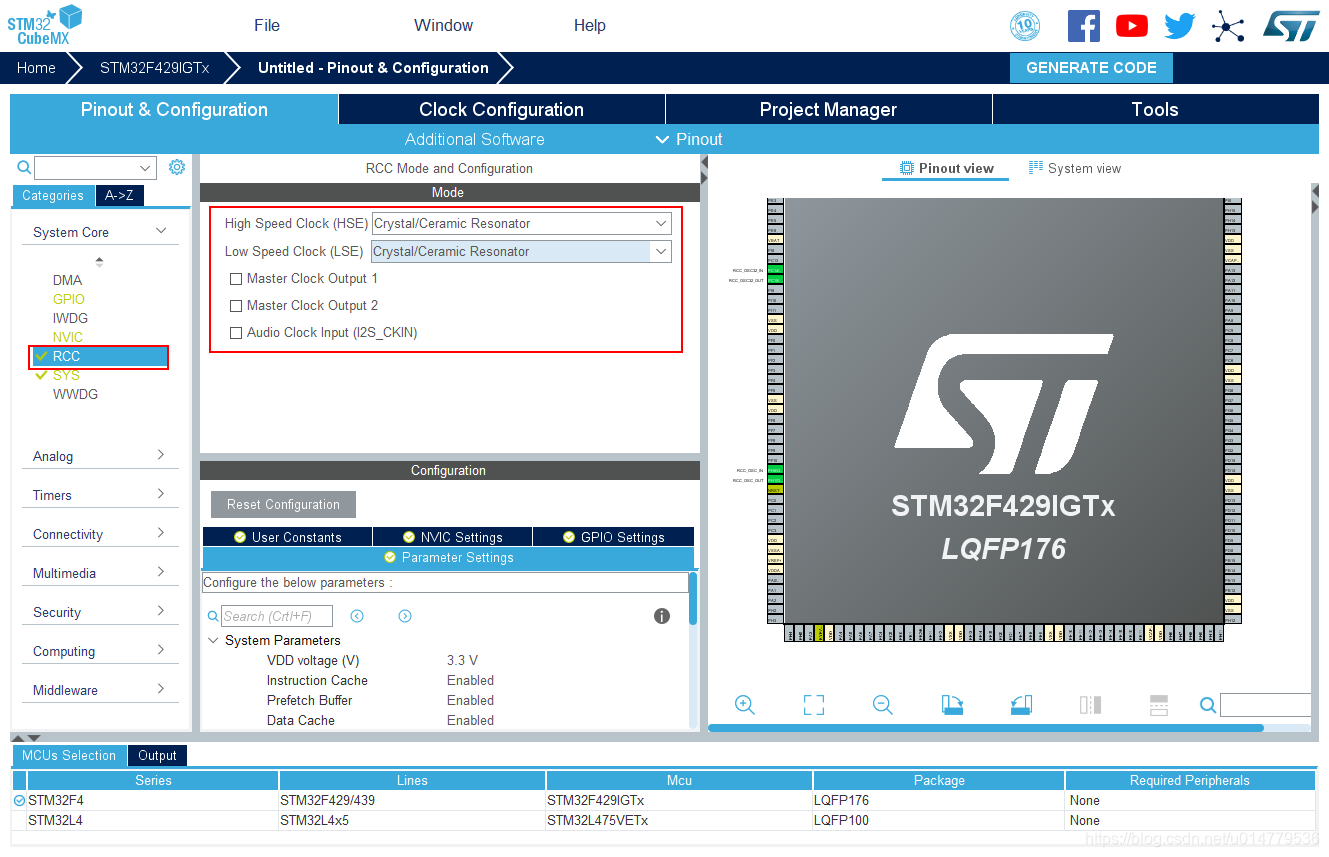Image resolution: width=1329 pixels, height=857 pixels.
Task: Rotate the chip clockwise
Action: [952, 705]
